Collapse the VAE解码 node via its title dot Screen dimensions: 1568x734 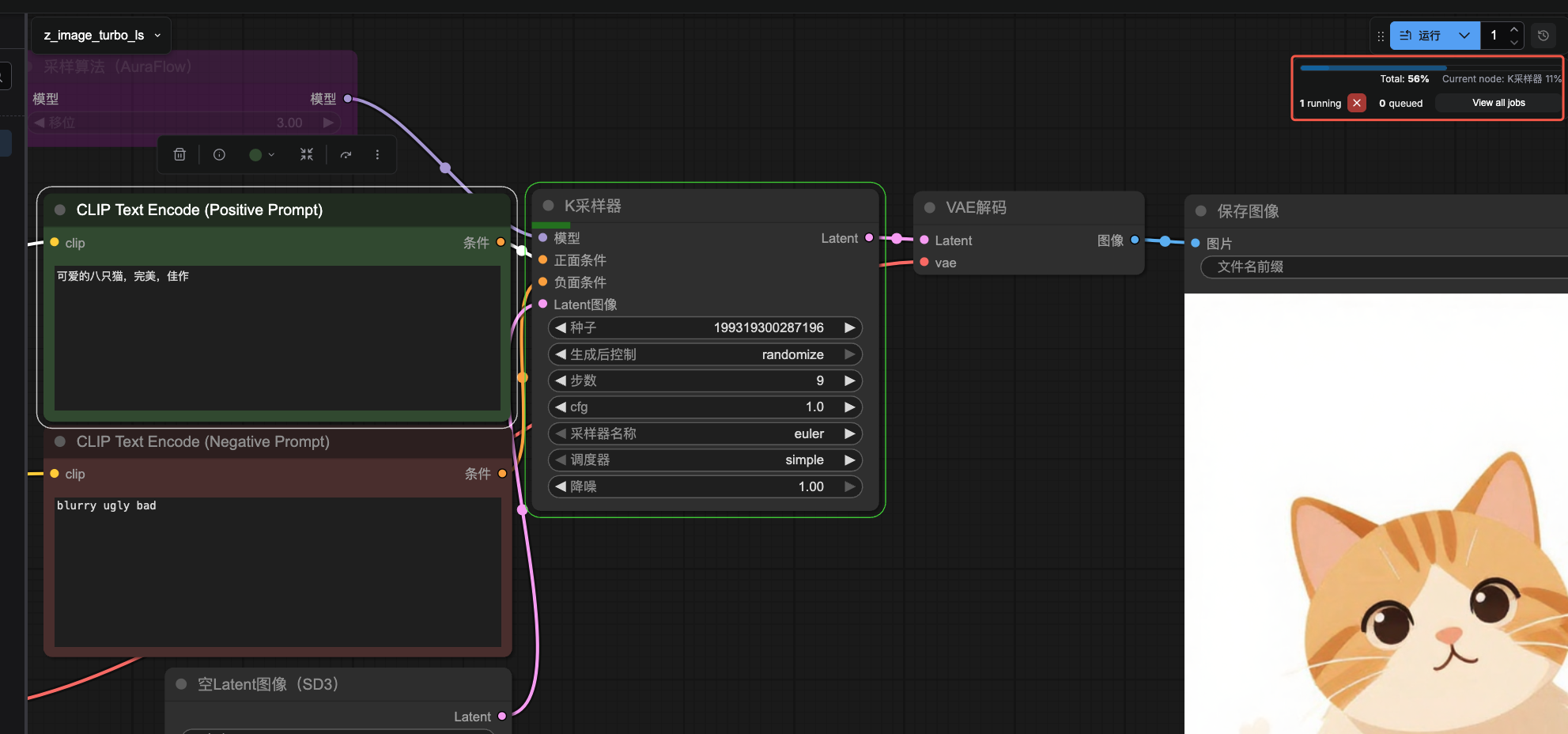(930, 207)
